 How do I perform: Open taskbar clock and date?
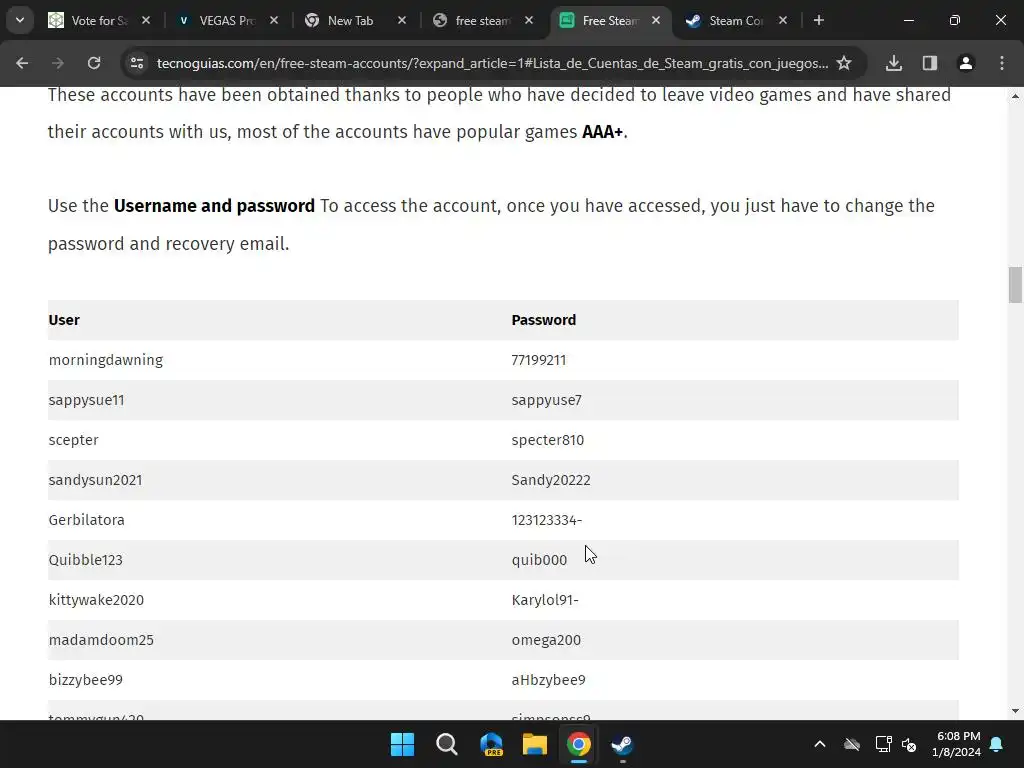956,744
